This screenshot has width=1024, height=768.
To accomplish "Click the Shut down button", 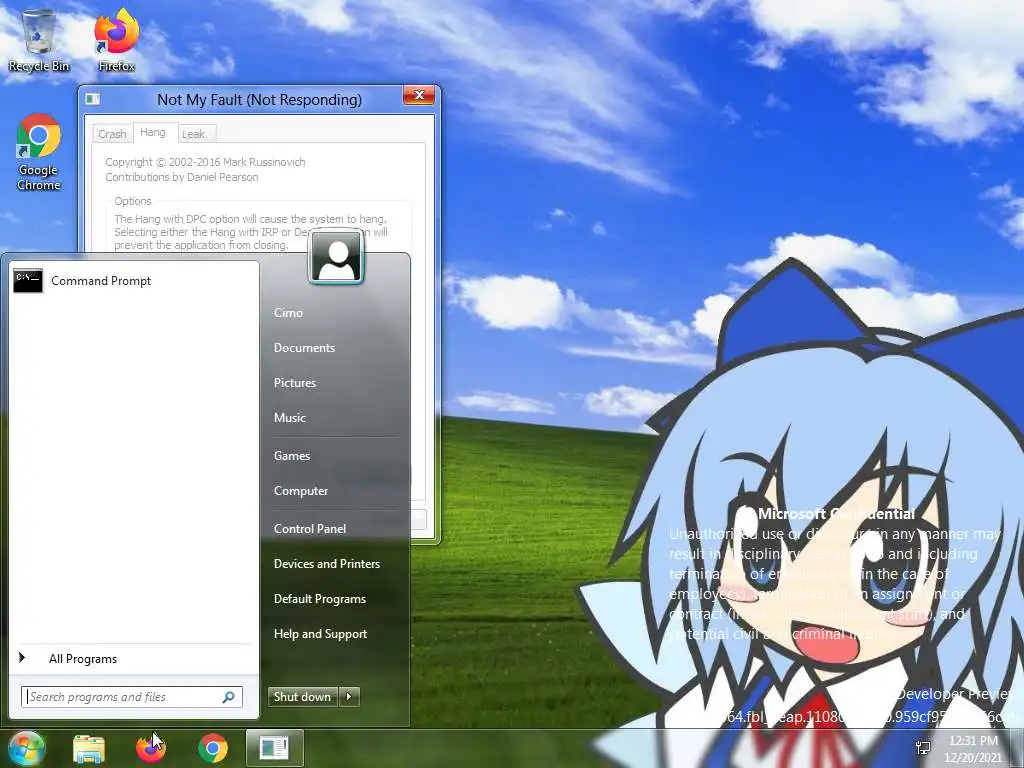I will pyautogui.click(x=302, y=697).
